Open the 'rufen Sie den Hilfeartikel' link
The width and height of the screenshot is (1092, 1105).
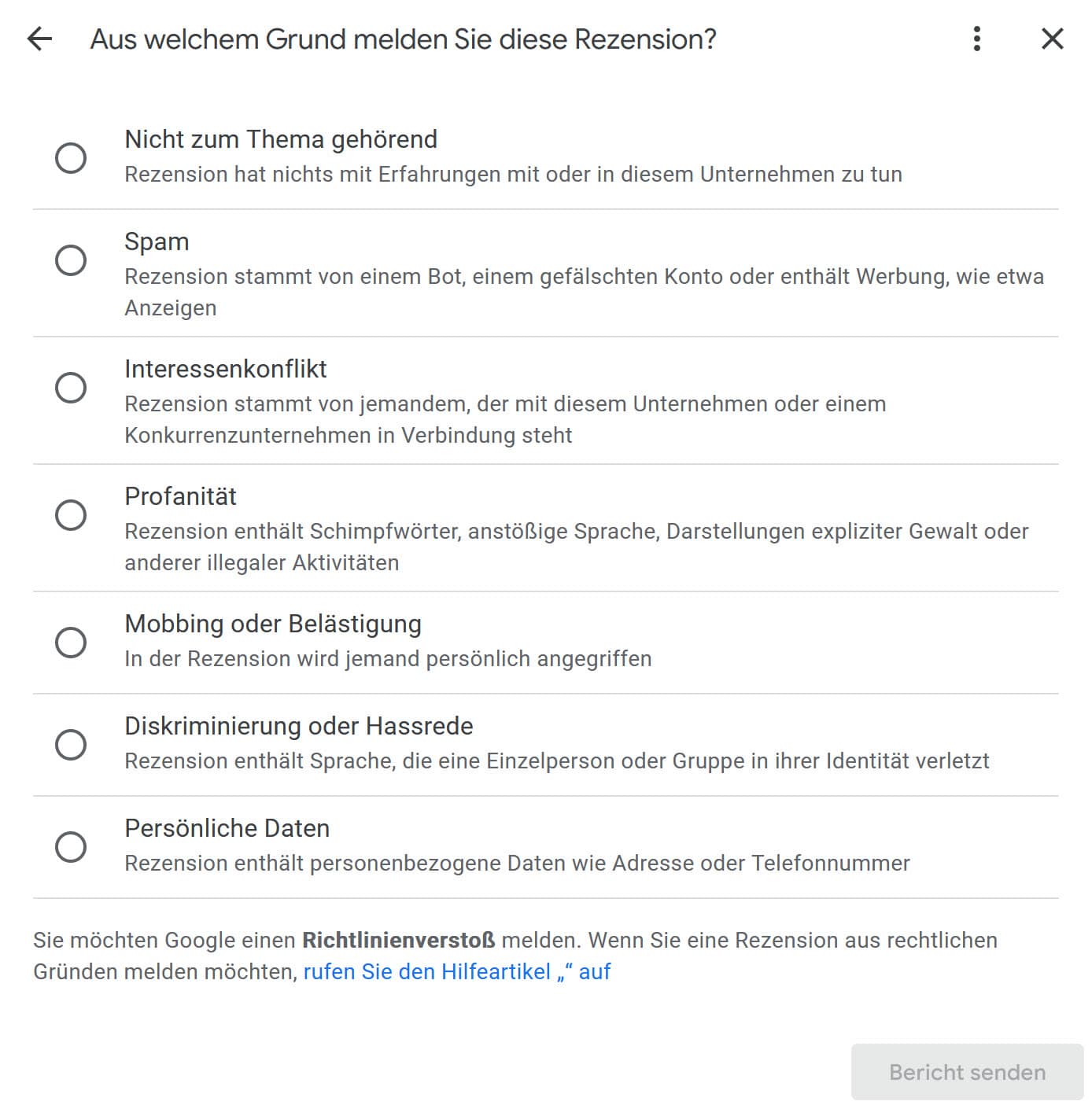click(x=456, y=972)
